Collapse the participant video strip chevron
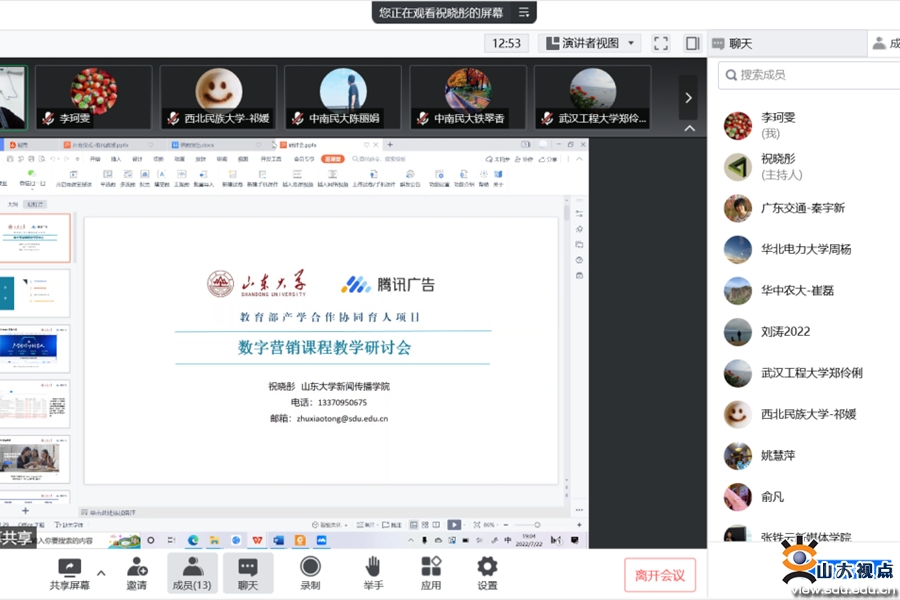Viewport: 900px width, 600px height. click(688, 128)
